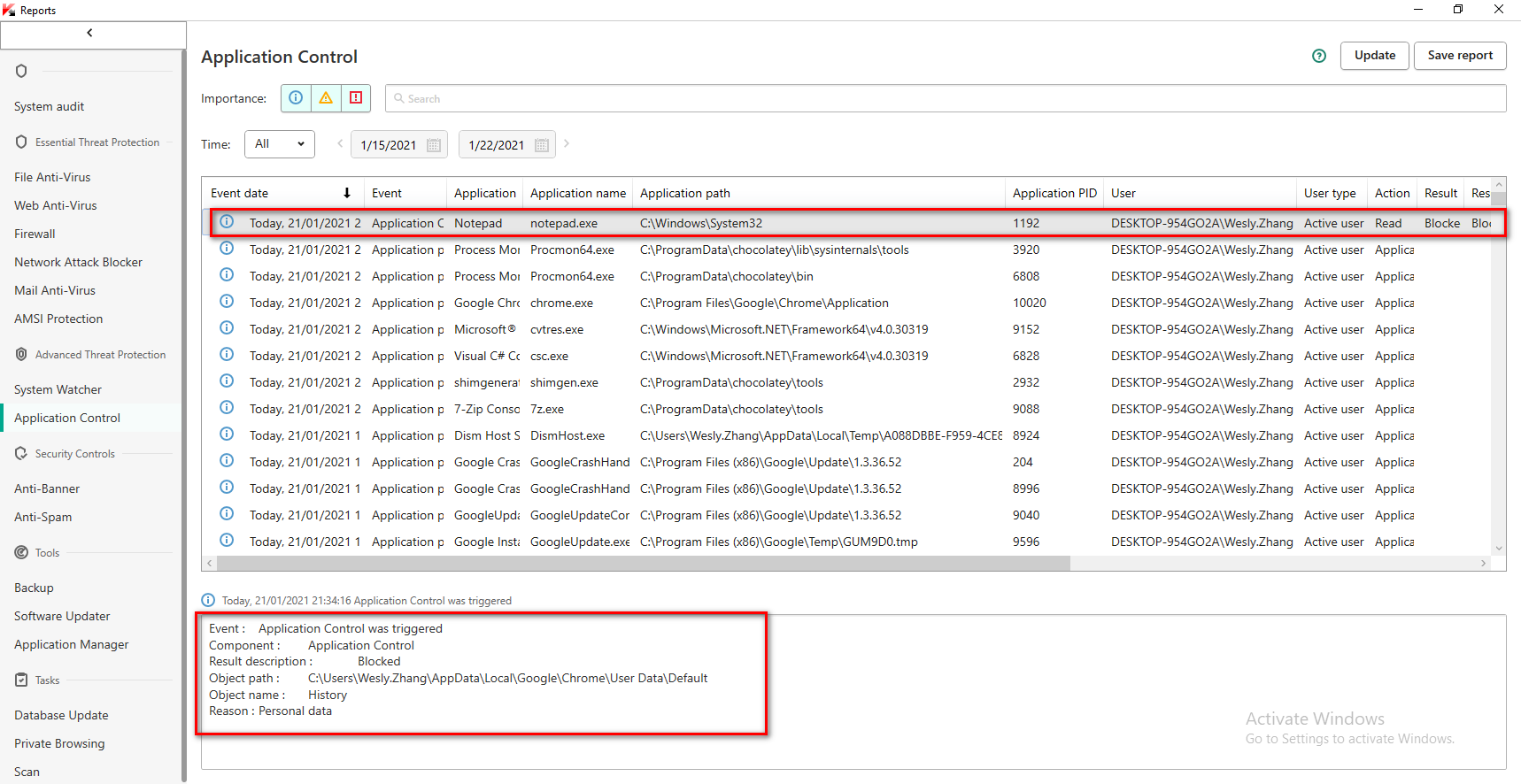The image size is (1521, 784).
Task: Go to next date range arrow
Action: [567, 143]
